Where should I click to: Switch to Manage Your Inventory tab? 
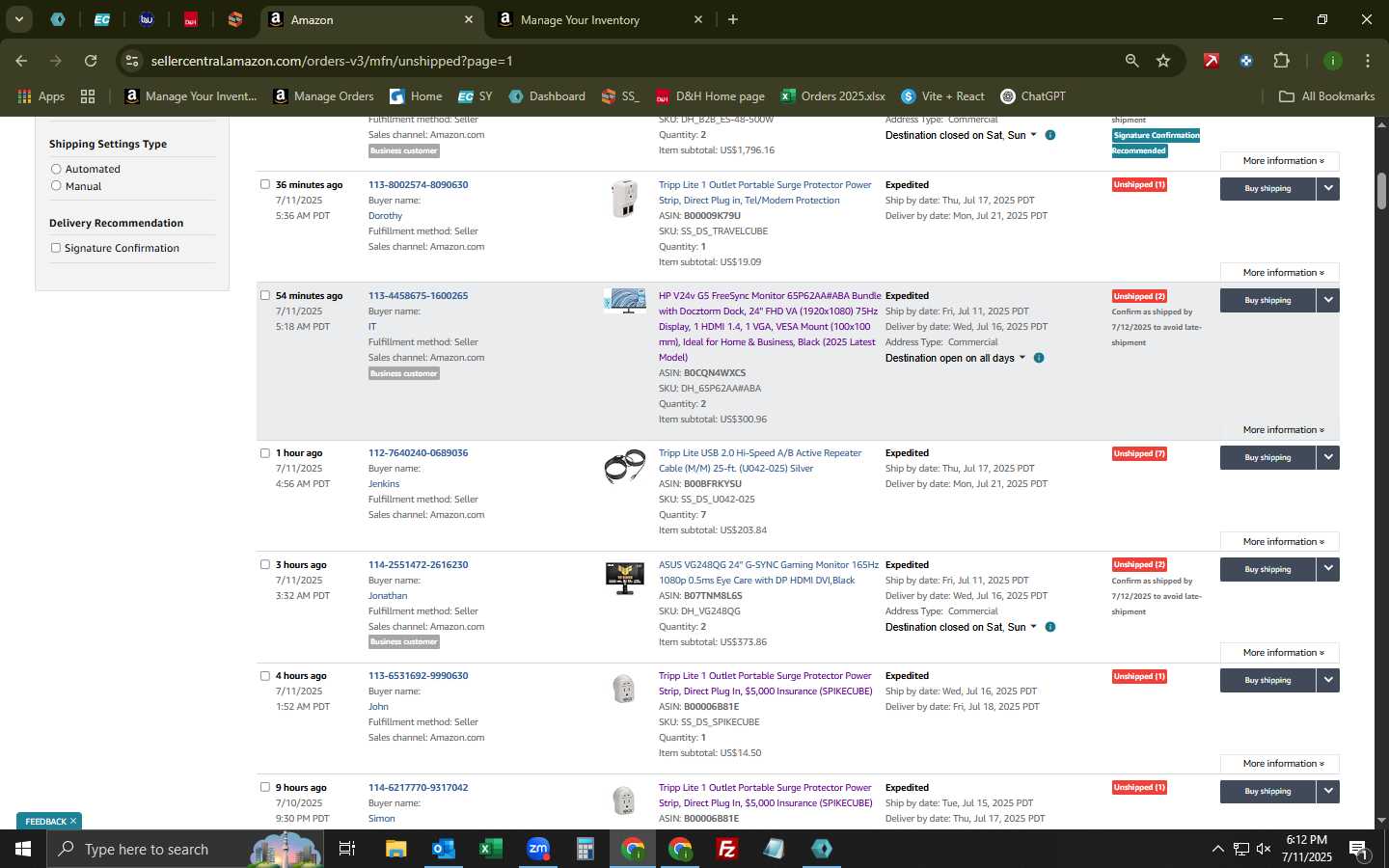click(x=599, y=19)
